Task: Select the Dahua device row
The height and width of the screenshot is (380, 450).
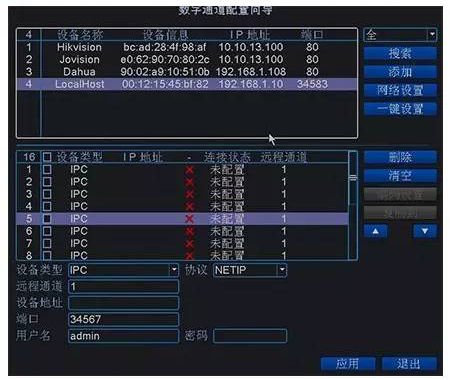Action: pyautogui.click(x=187, y=72)
